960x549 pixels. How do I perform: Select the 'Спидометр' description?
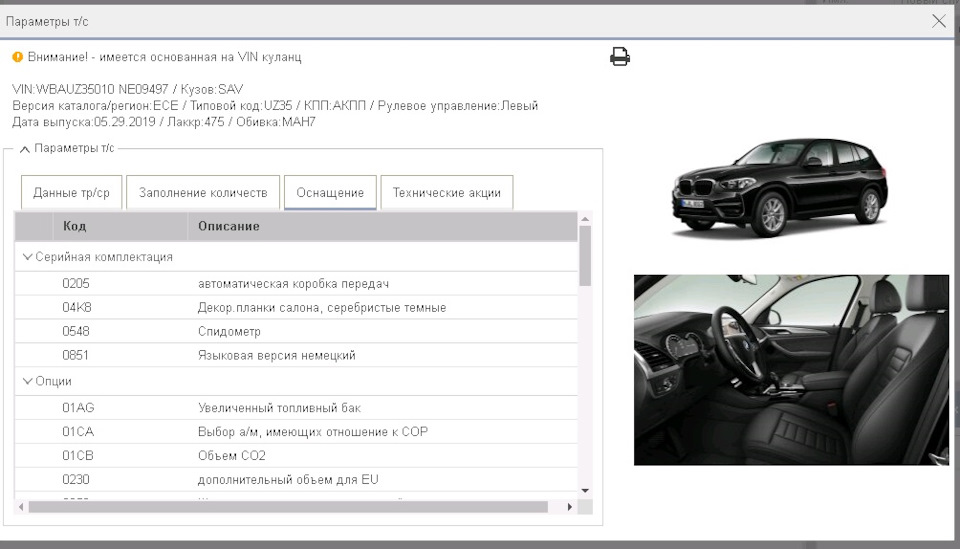[x=229, y=331]
